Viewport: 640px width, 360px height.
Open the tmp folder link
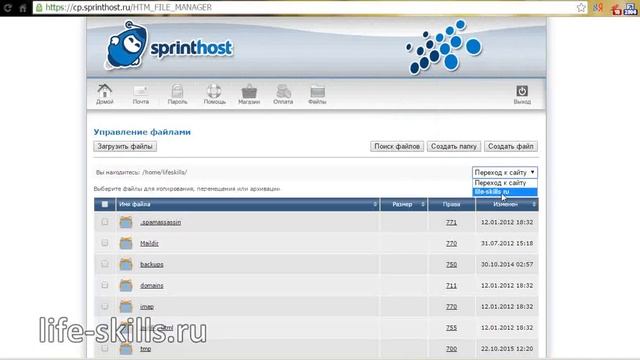pyautogui.click(x=146, y=349)
